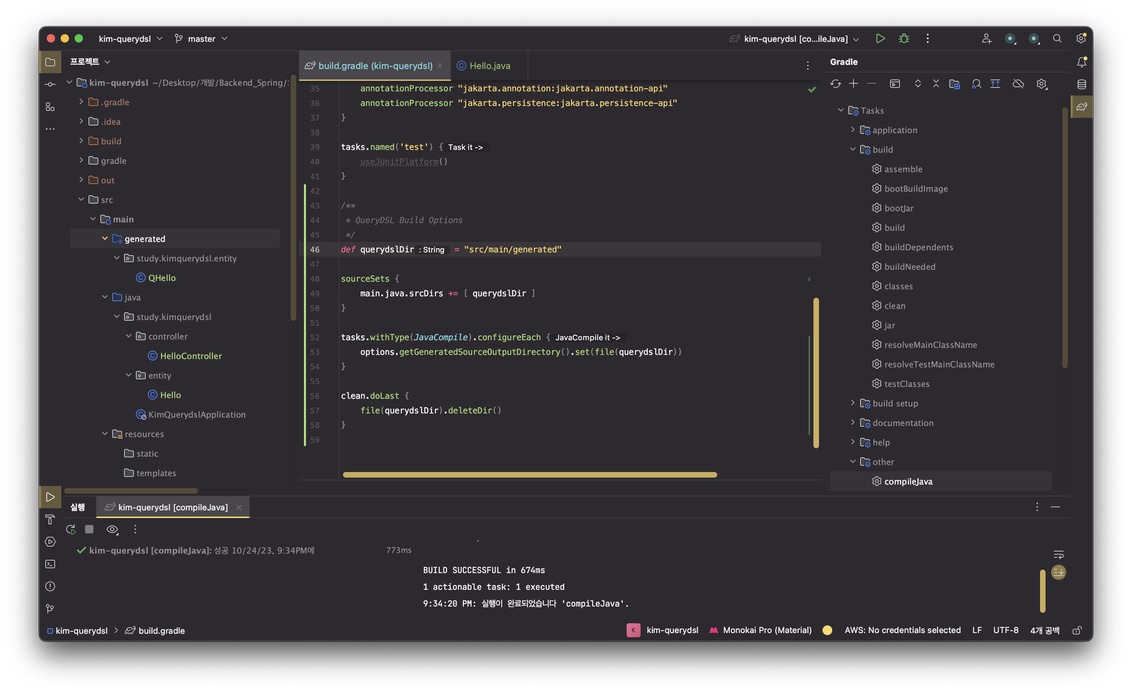Toggle Gradle offline mode

click(1018, 84)
